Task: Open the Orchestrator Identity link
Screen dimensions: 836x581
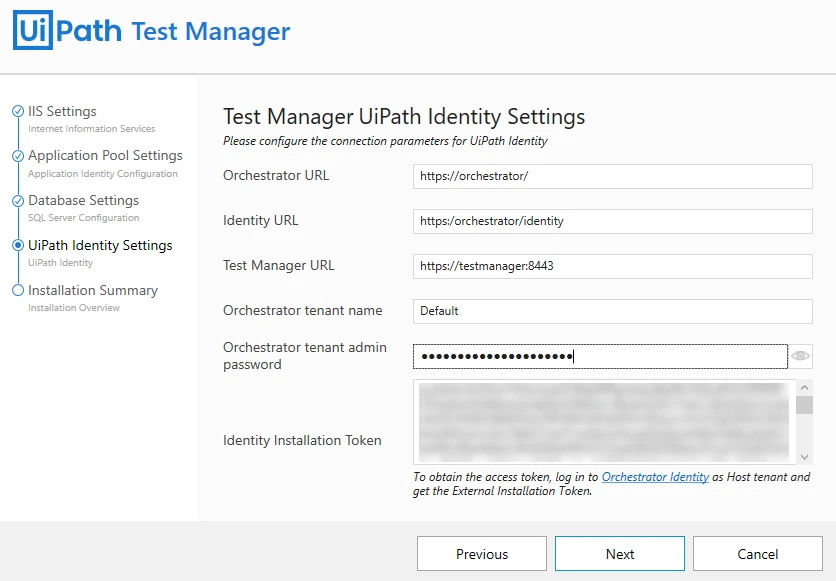Action: (655, 477)
